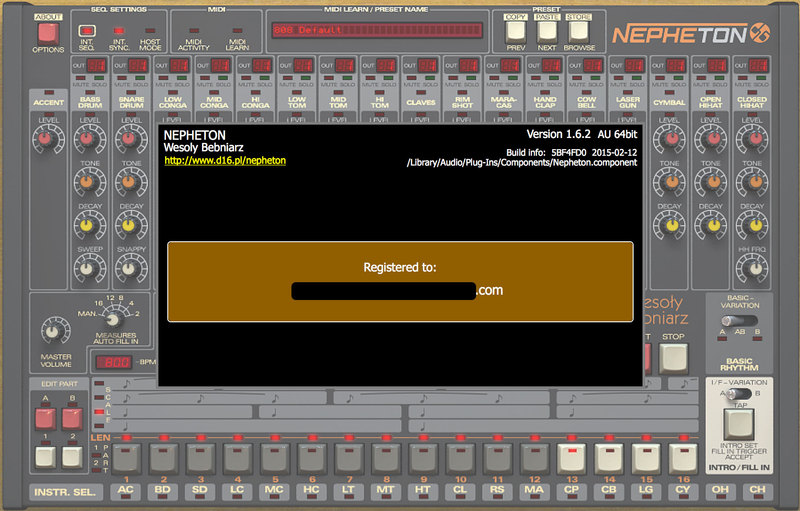Click the INSTR. SEL. button
This screenshot has height=511, width=800.
point(65,492)
